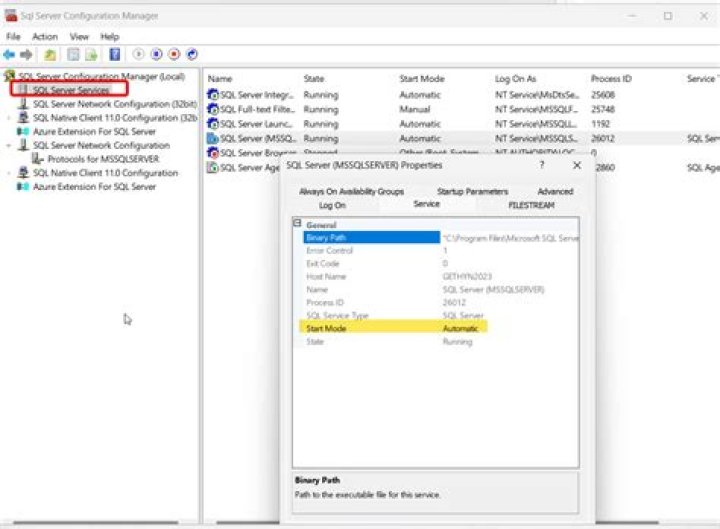The height and width of the screenshot is (529, 720).
Task: Select SQL Server Network Configuration tree item
Action: click(101, 145)
